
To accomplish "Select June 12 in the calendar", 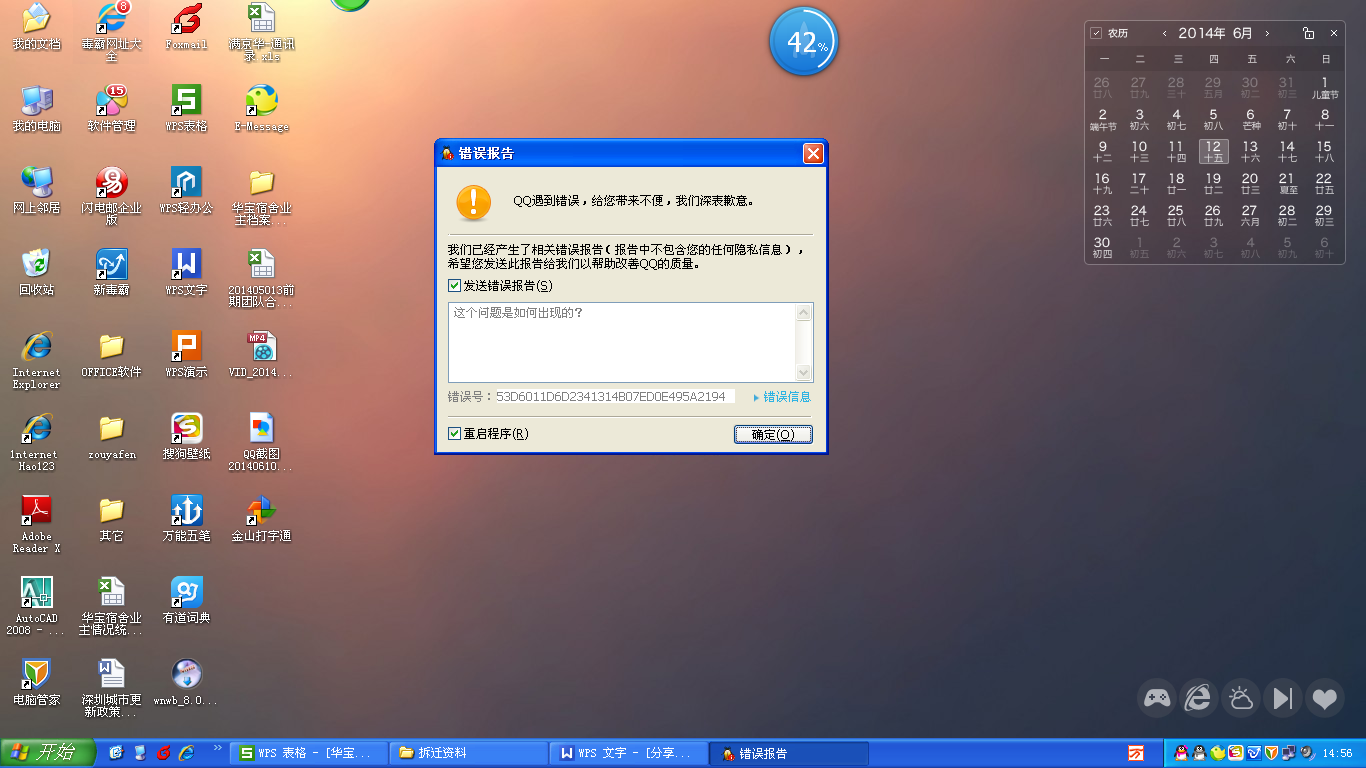I will coord(1213,151).
